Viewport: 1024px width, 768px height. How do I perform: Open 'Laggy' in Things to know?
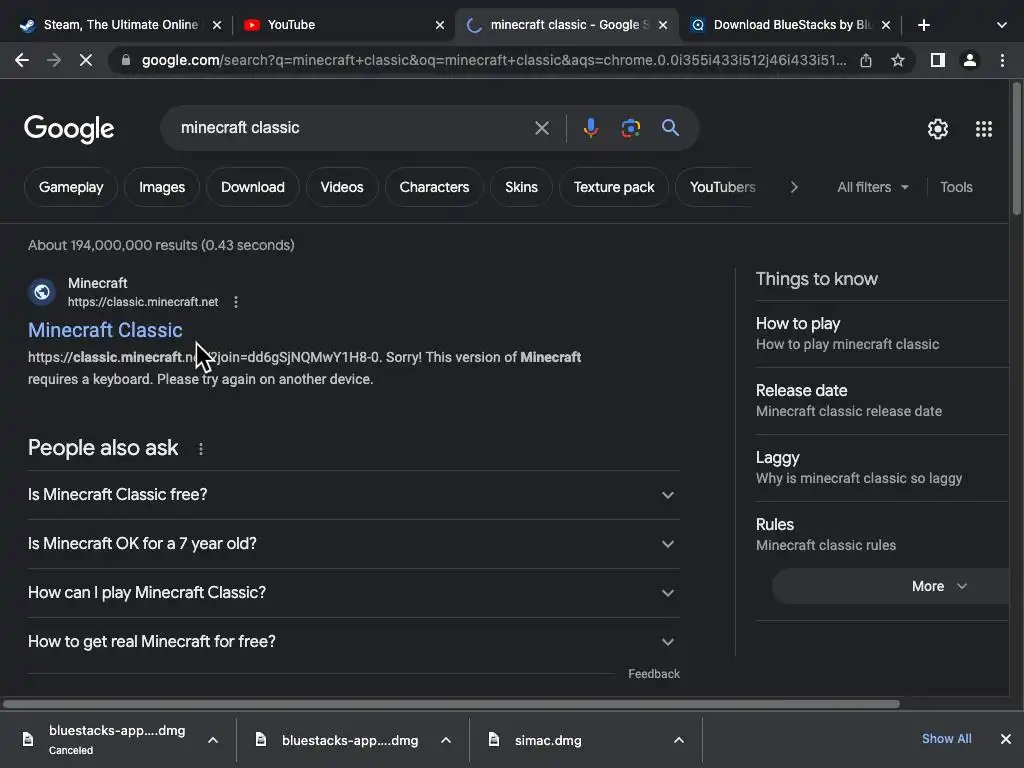[x=882, y=468]
